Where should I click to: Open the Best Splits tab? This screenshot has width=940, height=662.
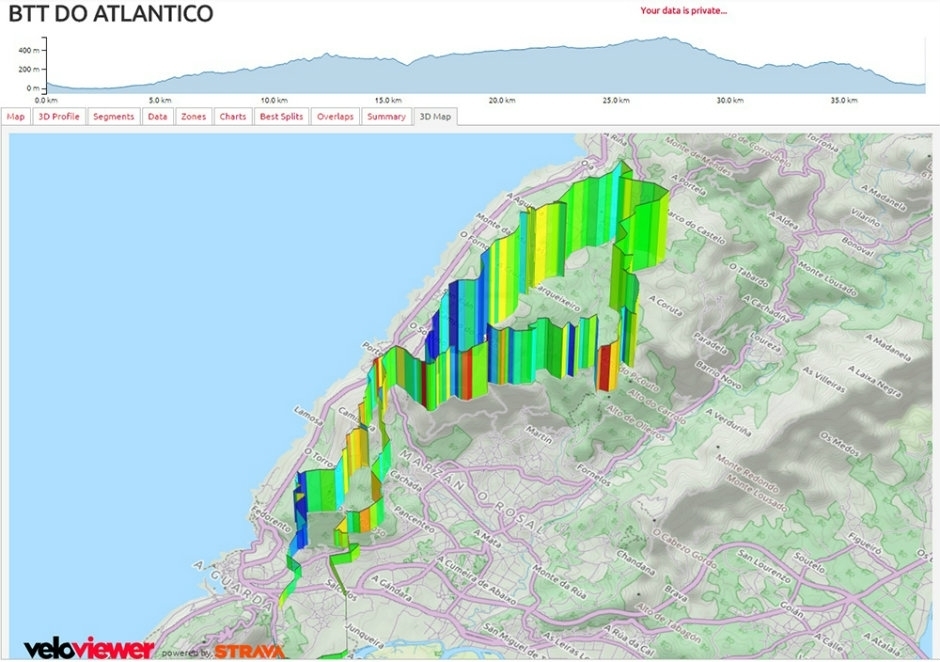281,117
